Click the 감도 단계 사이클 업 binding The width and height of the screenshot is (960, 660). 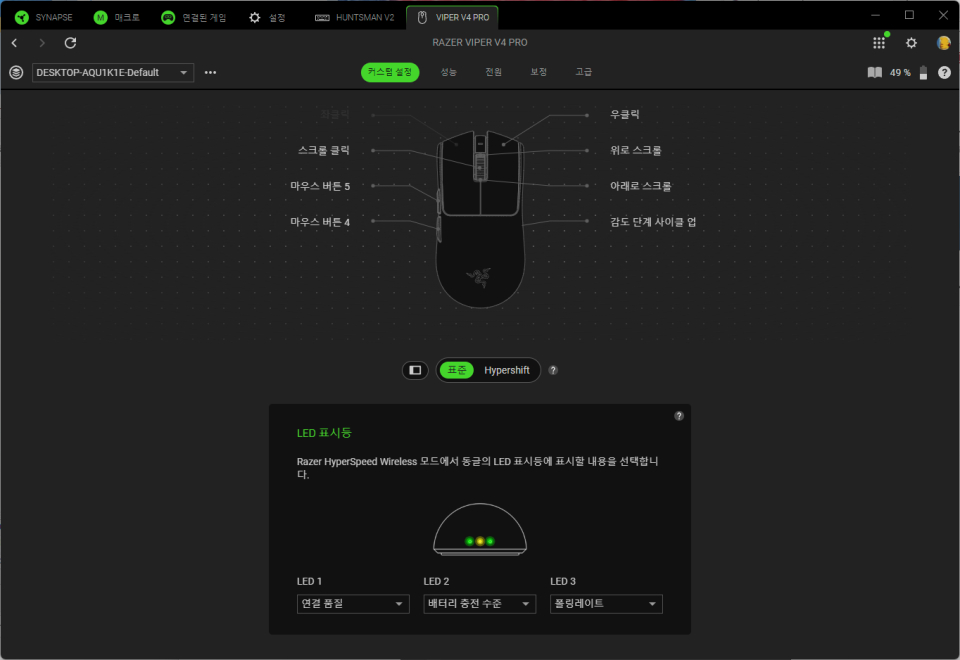pyautogui.click(x=652, y=221)
